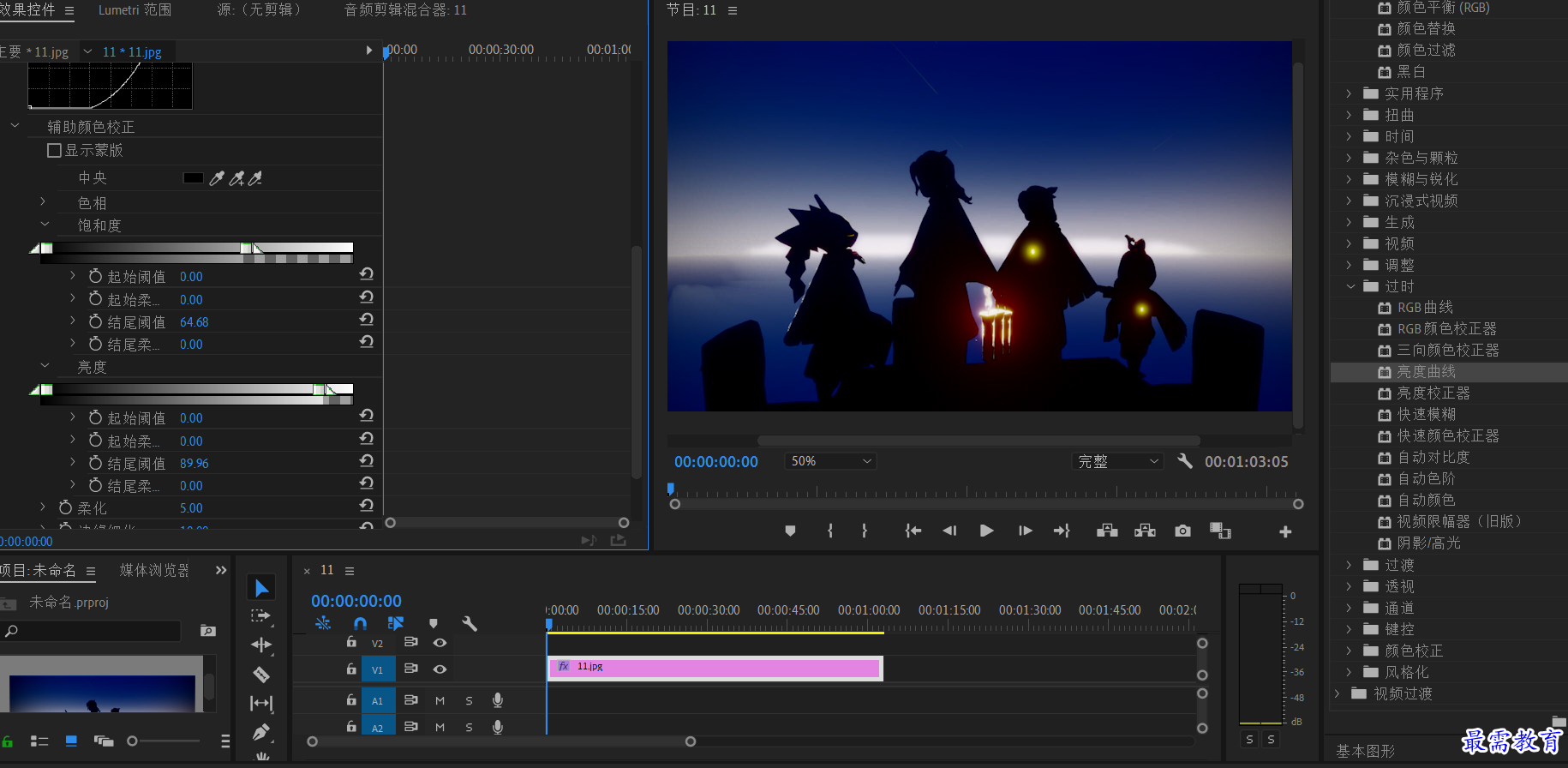The width and height of the screenshot is (1568, 768).
Task: Click the 亮度 range slider bar
Action: [197, 389]
